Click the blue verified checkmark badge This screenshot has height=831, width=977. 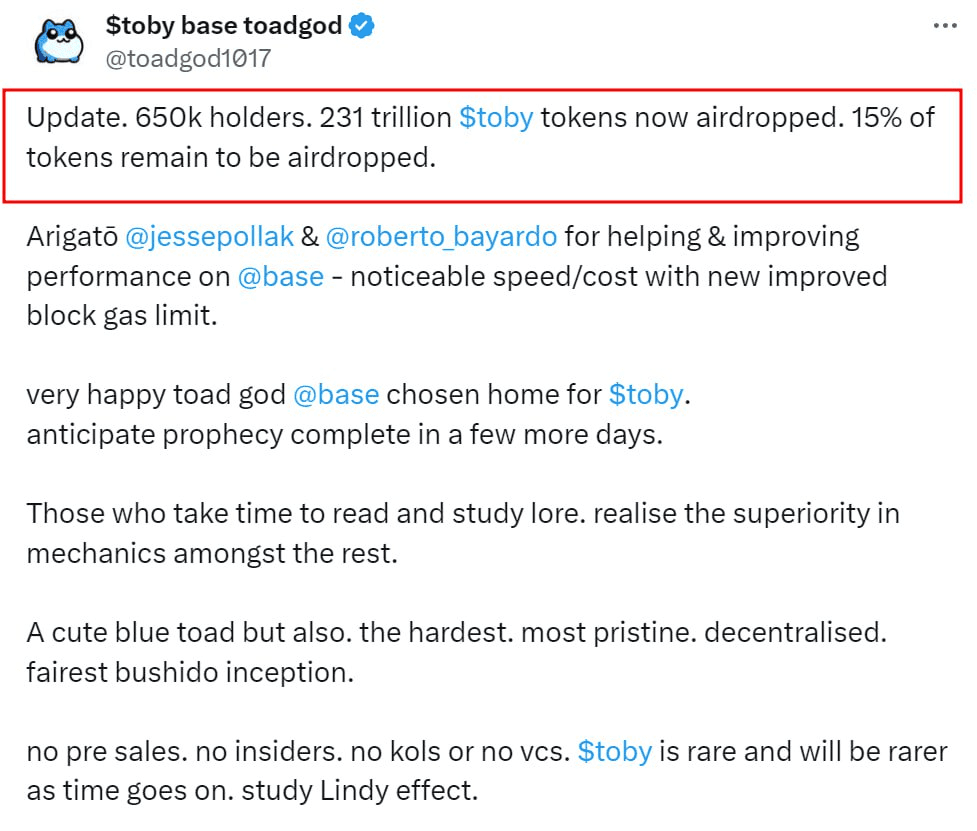point(362,26)
